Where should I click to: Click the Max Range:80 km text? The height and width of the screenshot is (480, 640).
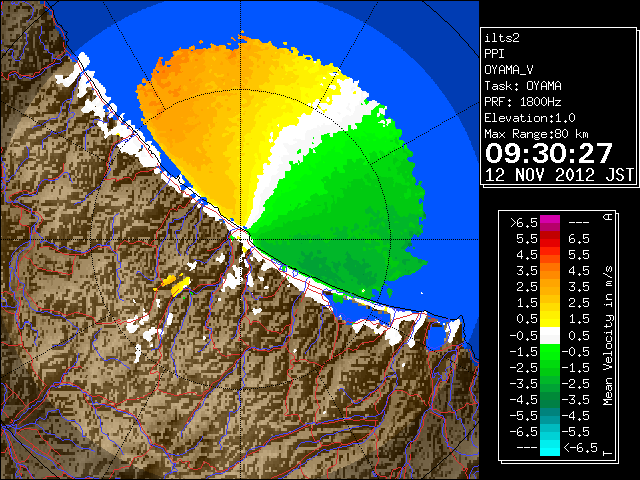(x=536, y=134)
